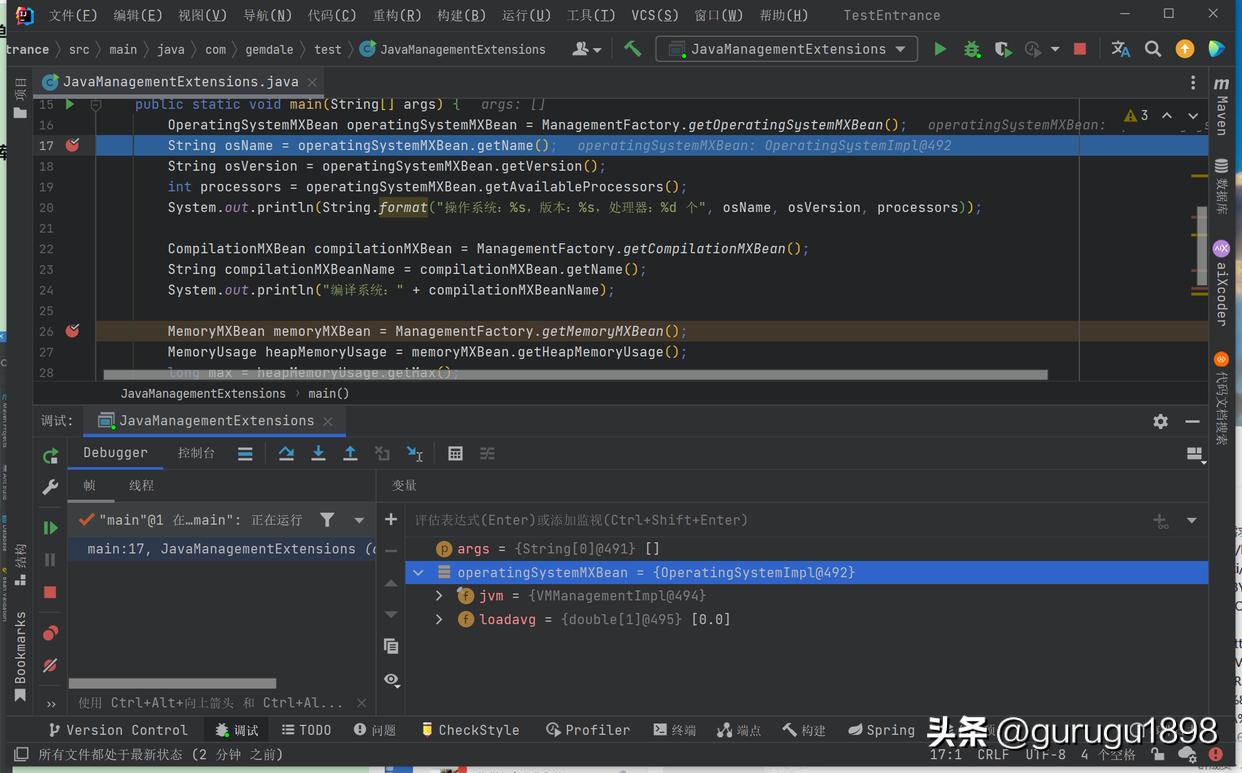Open the Evaluate Expression calculator icon
This screenshot has height=773, width=1242.
(x=455, y=453)
